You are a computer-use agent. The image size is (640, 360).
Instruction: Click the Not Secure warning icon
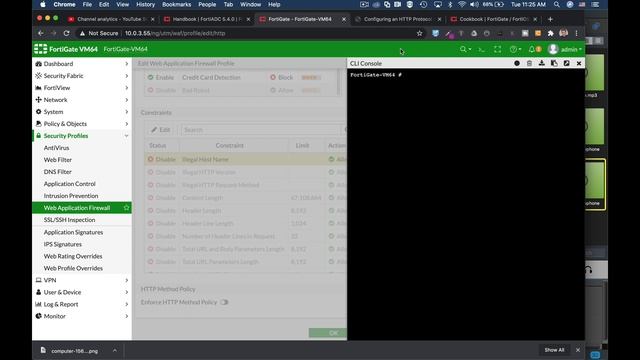coord(82,33)
